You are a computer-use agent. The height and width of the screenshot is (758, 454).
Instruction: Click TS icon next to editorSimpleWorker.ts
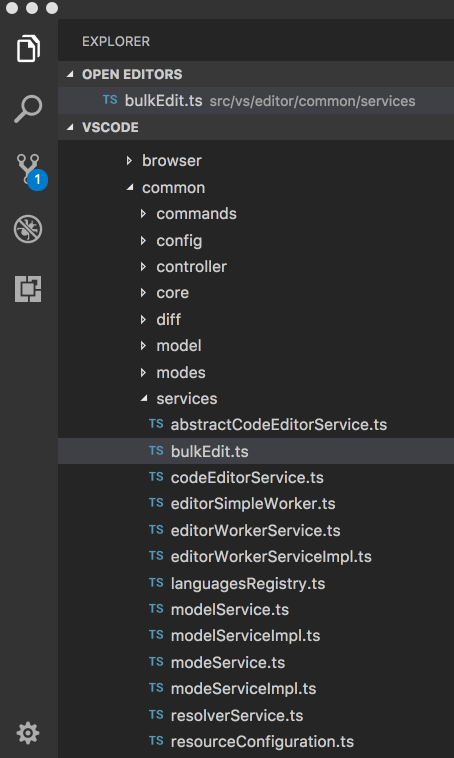pyautogui.click(x=156, y=503)
